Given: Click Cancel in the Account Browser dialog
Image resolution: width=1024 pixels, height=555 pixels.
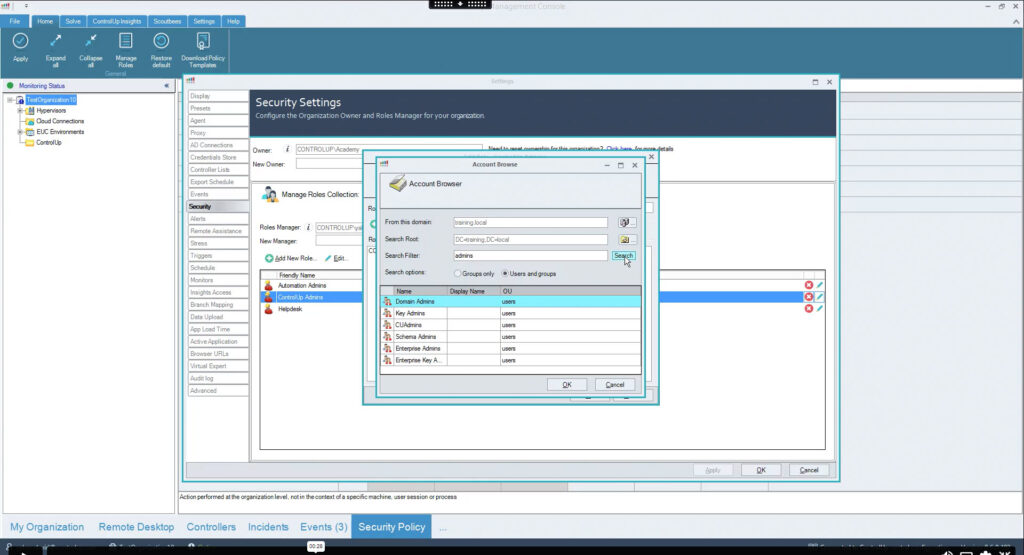Looking at the screenshot, I should (x=614, y=385).
